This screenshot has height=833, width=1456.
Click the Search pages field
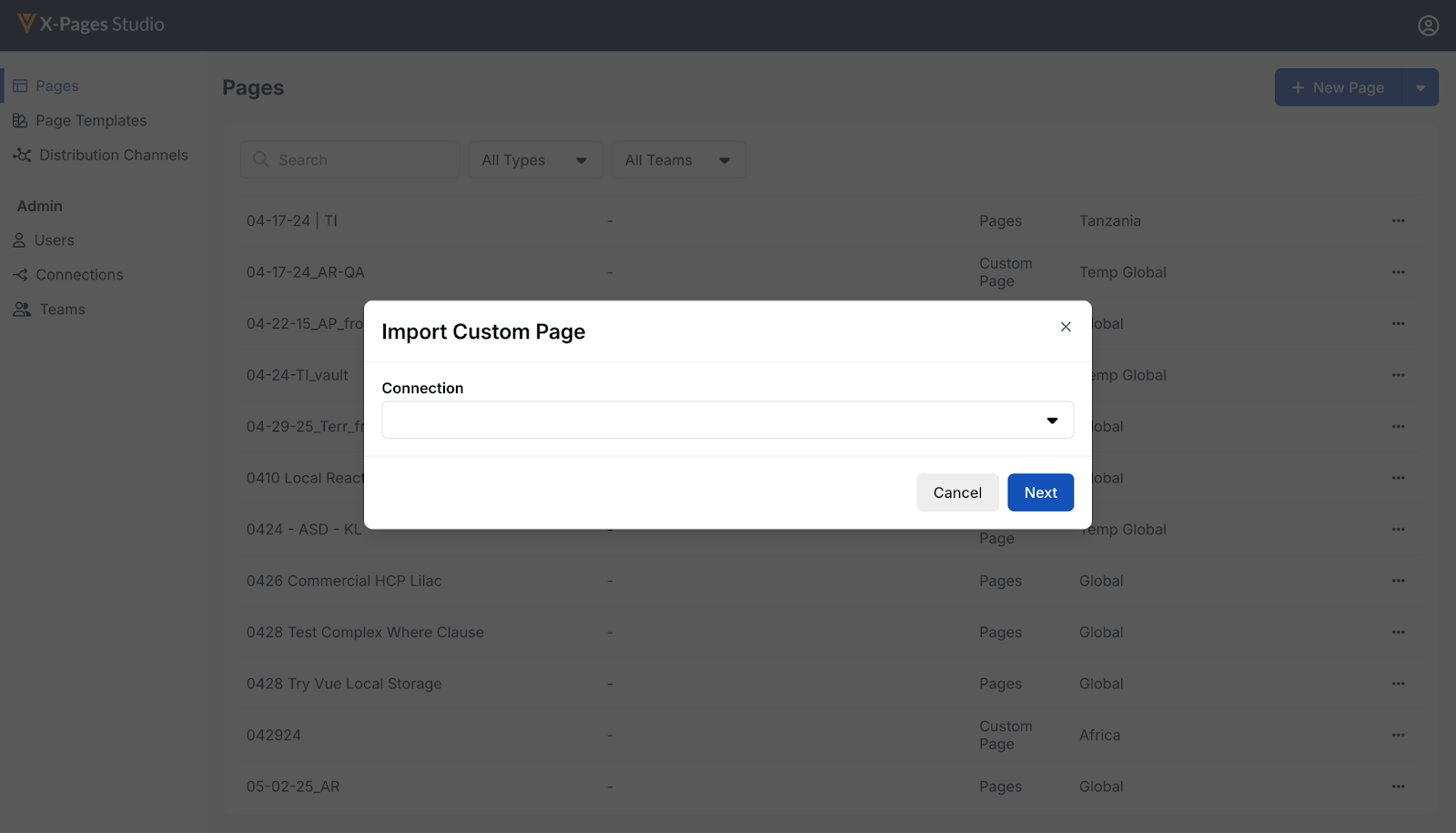[350, 160]
